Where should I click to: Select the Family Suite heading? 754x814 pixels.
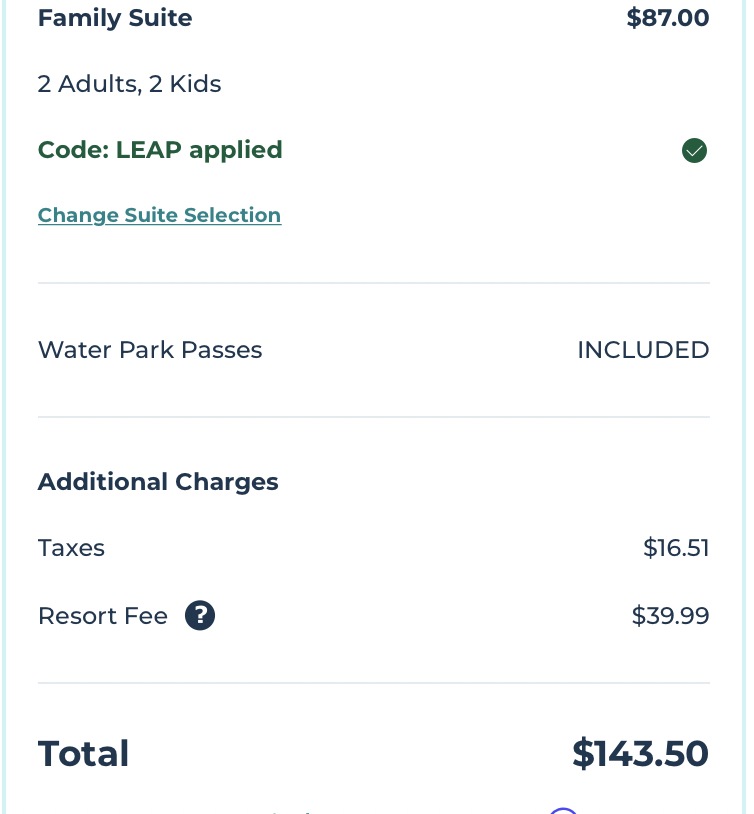(115, 18)
